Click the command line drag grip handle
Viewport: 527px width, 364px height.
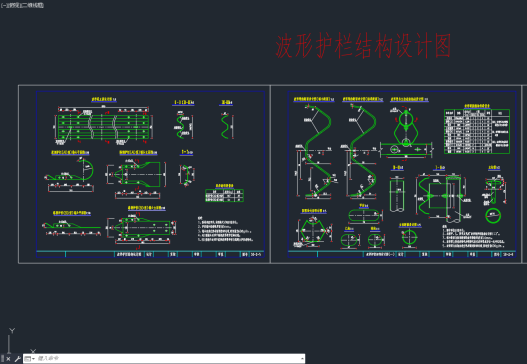click(x=2, y=359)
